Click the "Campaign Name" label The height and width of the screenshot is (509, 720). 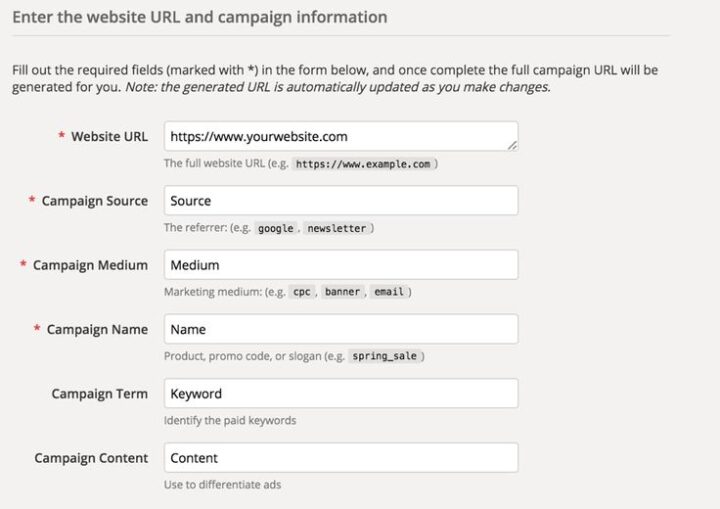pos(97,329)
